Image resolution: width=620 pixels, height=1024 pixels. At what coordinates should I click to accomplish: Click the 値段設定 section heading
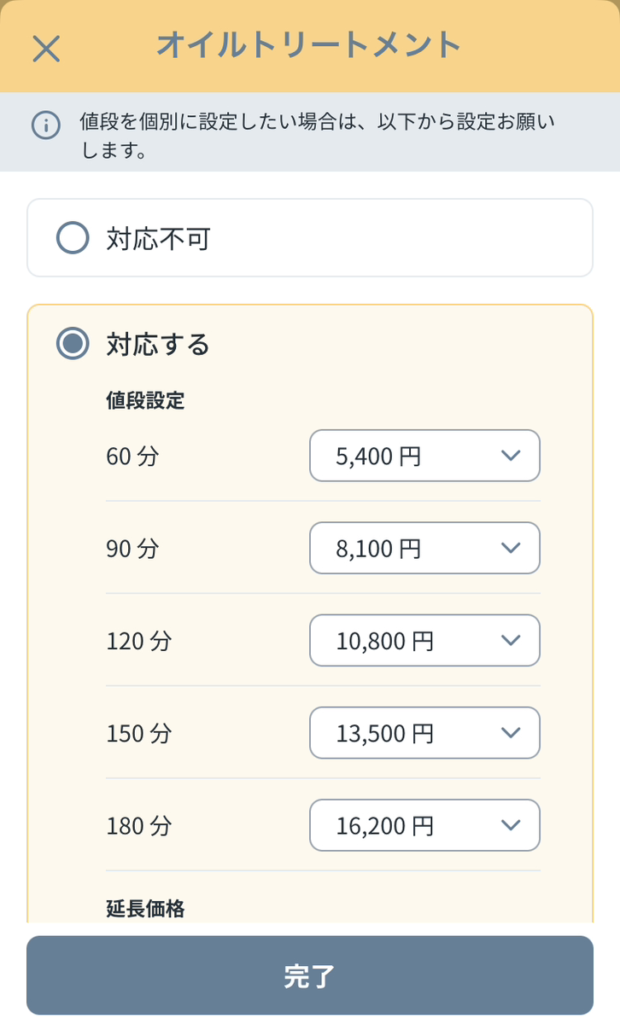[145, 401]
